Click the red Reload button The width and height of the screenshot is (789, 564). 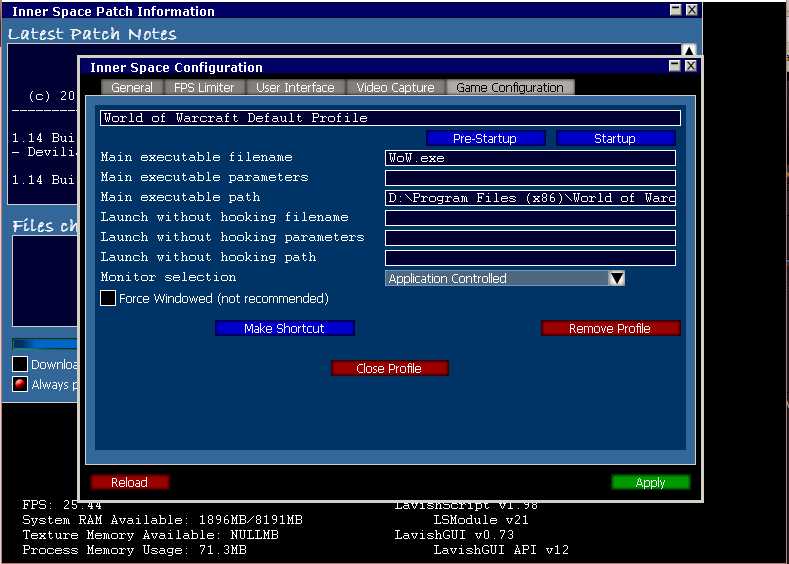[x=130, y=482]
